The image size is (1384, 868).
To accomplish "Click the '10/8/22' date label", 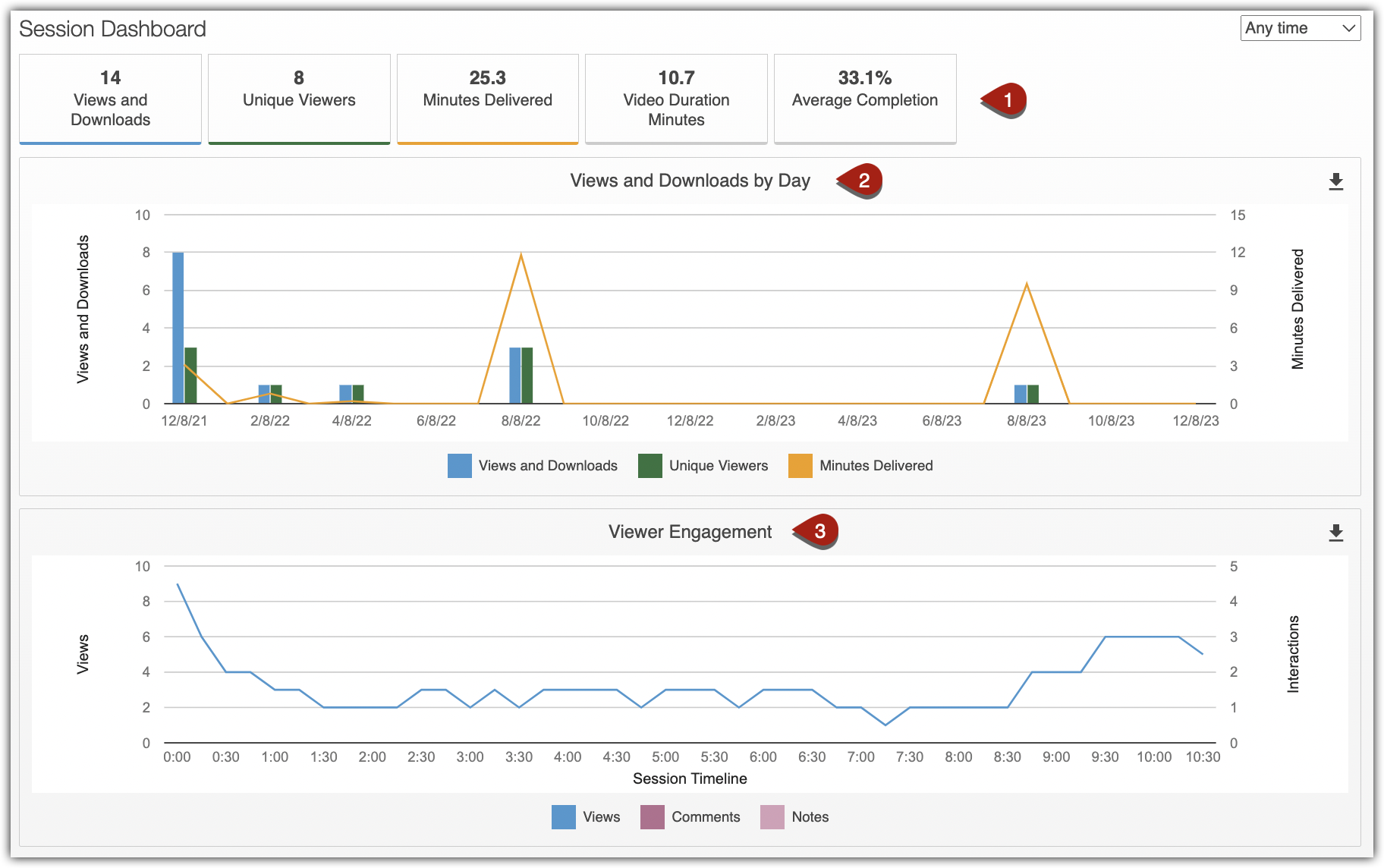I will (605, 420).
